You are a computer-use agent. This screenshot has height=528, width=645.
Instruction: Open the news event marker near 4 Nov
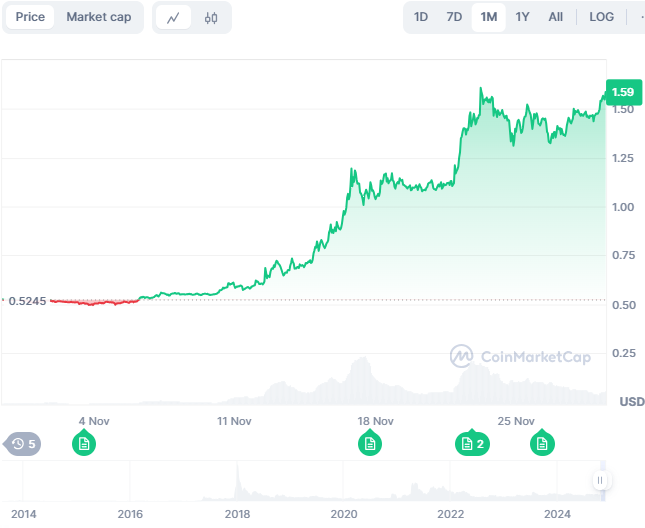[x=84, y=443]
